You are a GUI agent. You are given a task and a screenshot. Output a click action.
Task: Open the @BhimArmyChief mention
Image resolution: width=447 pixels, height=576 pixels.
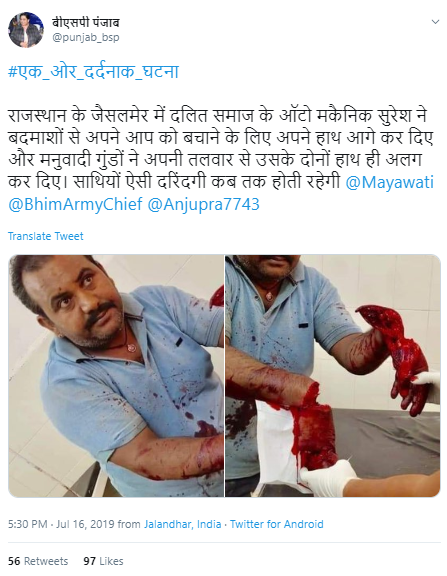point(75,204)
